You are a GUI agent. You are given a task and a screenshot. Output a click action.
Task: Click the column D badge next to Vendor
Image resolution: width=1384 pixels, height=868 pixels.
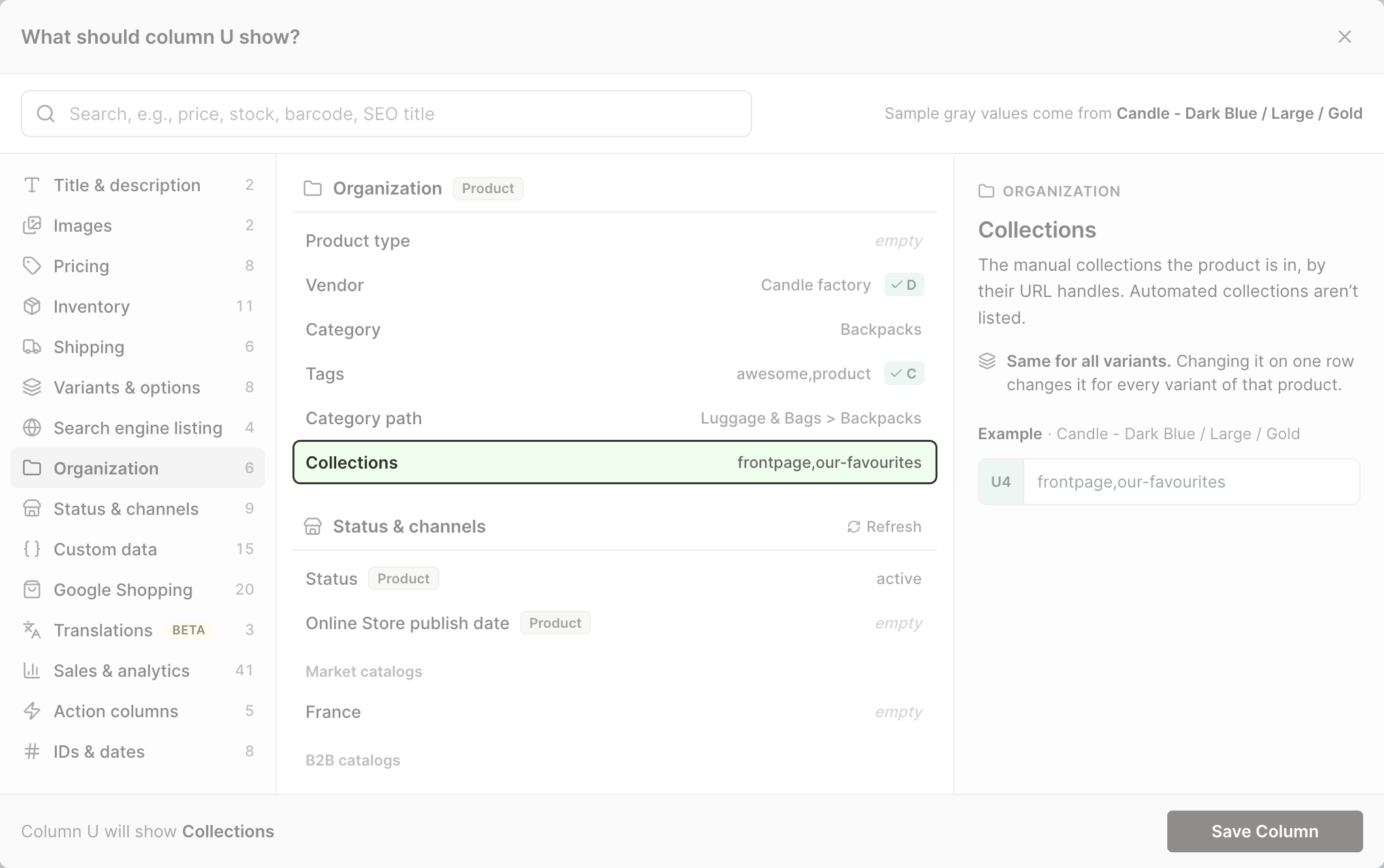[904, 285]
